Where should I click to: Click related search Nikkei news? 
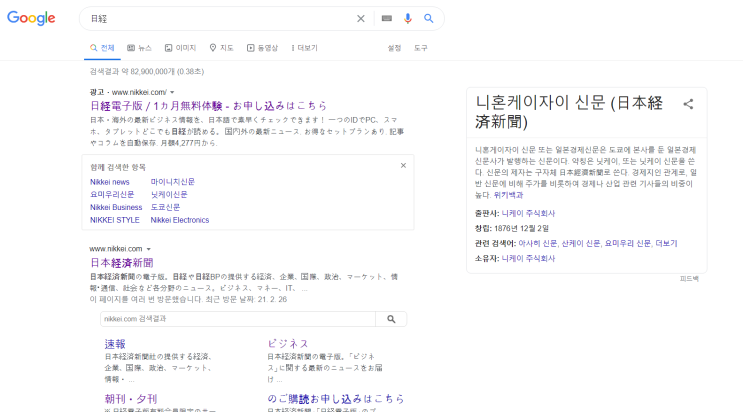point(109,182)
